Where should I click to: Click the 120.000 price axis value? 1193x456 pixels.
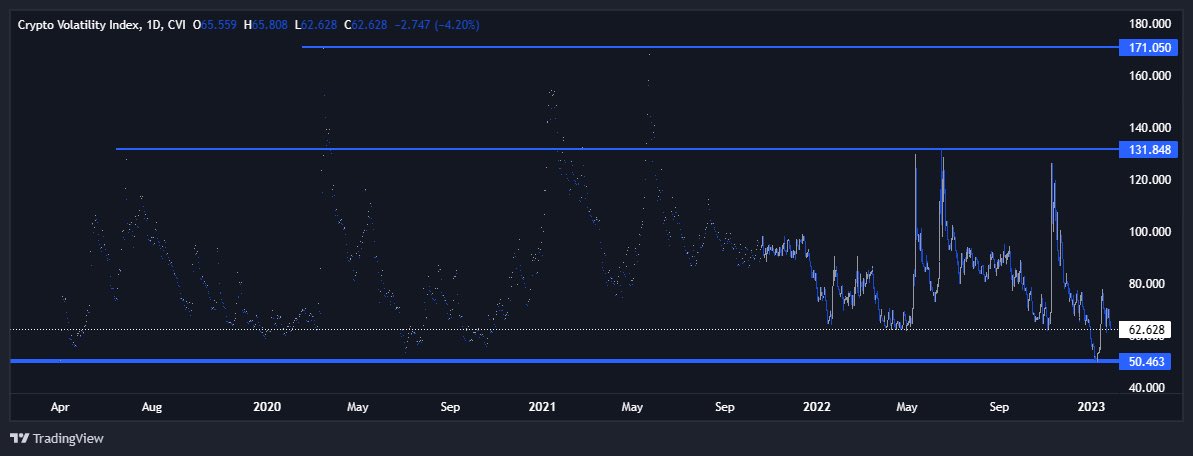(x=1150, y=180)
